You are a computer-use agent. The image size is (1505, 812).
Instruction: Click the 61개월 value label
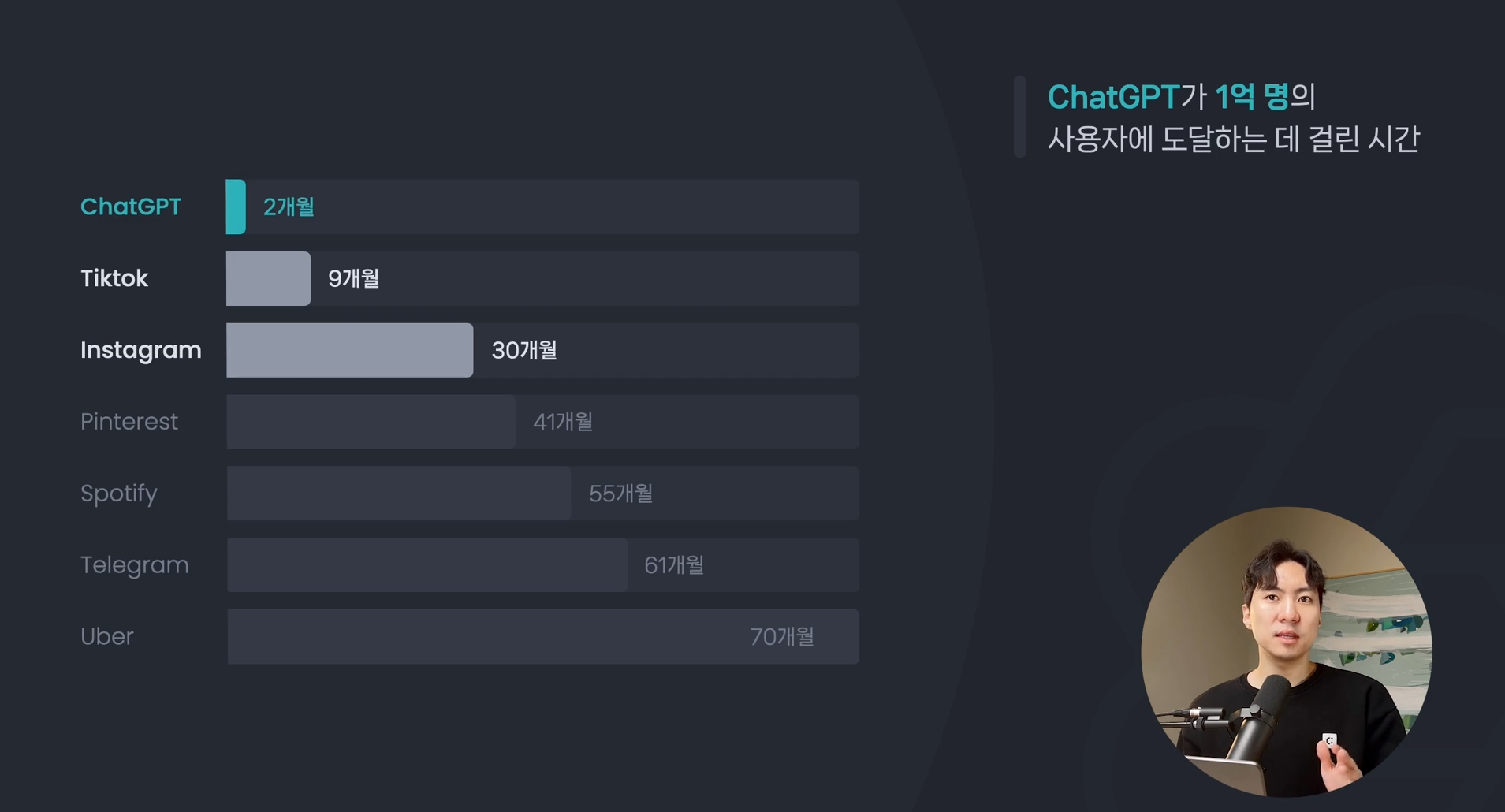point(674,565)
